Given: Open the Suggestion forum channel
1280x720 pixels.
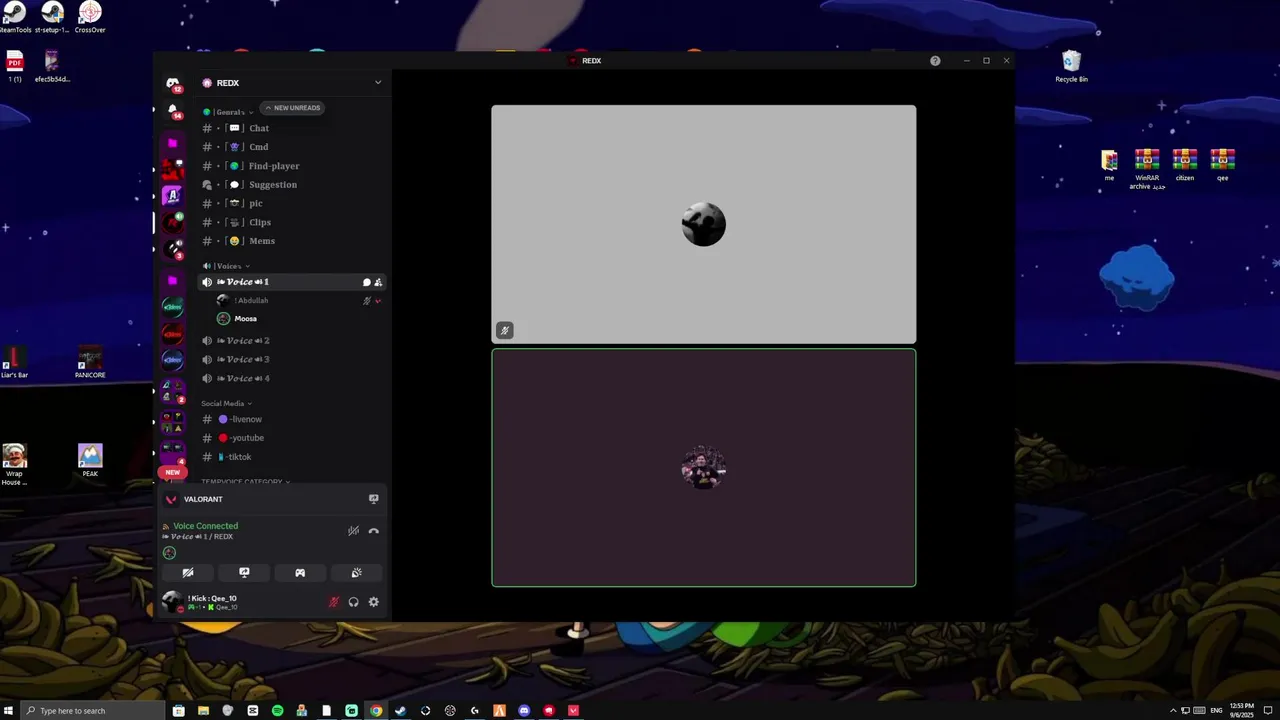Looking at the screenshot, I should click(292, 185).
